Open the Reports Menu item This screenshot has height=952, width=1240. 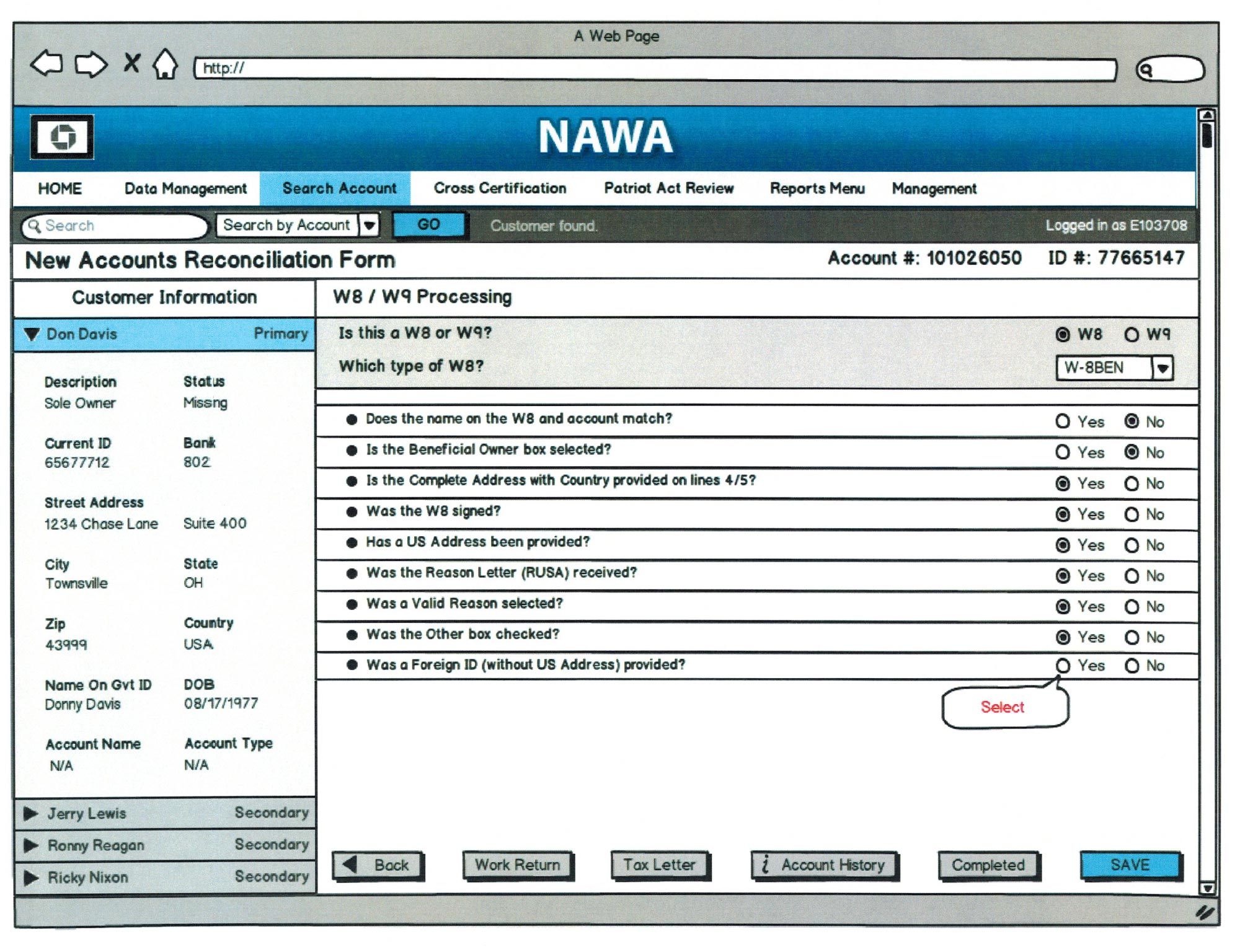click(x=817, y=188)
